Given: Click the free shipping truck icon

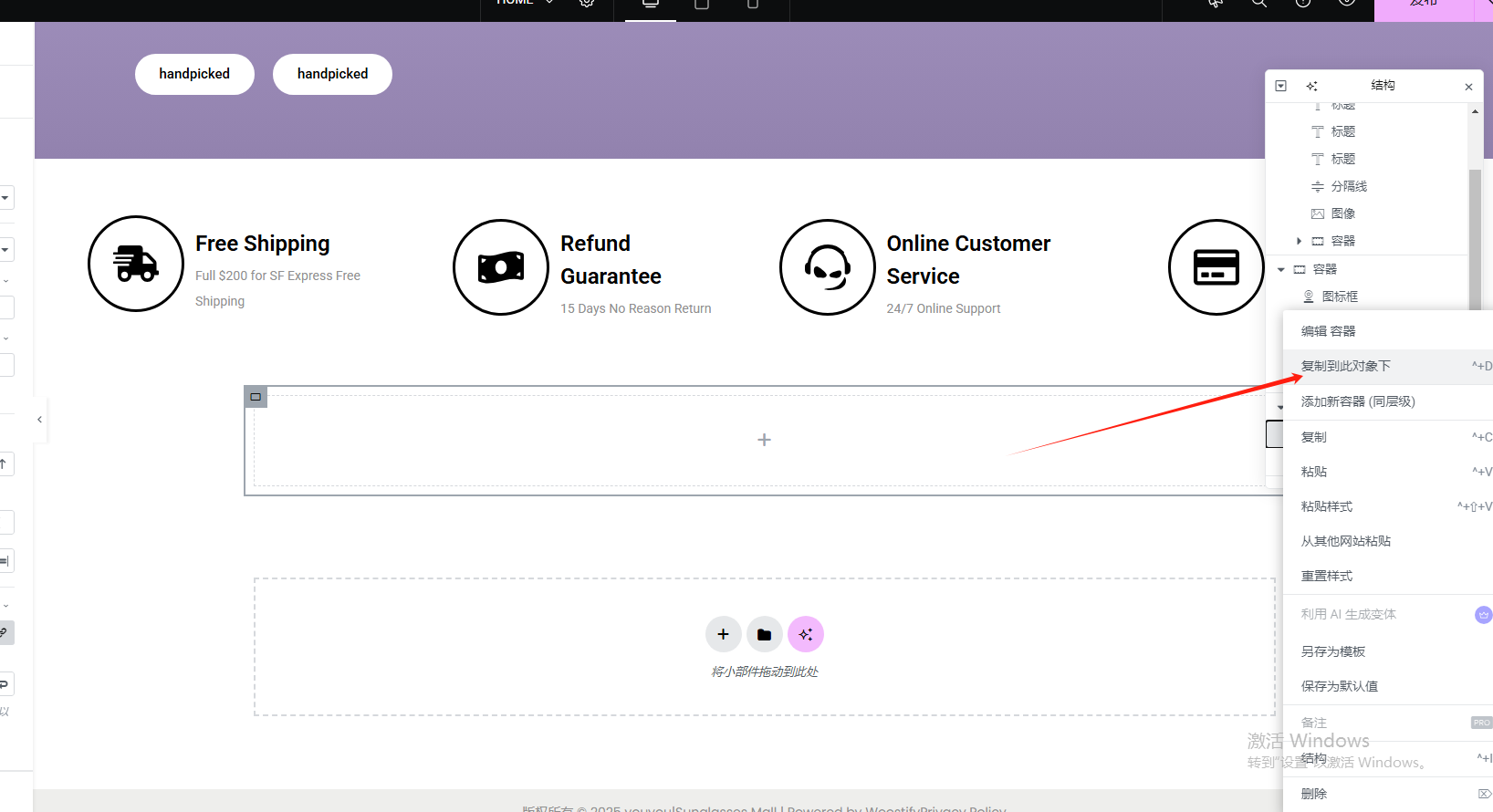Looking at the screenshot, I should tap(136, 264).
